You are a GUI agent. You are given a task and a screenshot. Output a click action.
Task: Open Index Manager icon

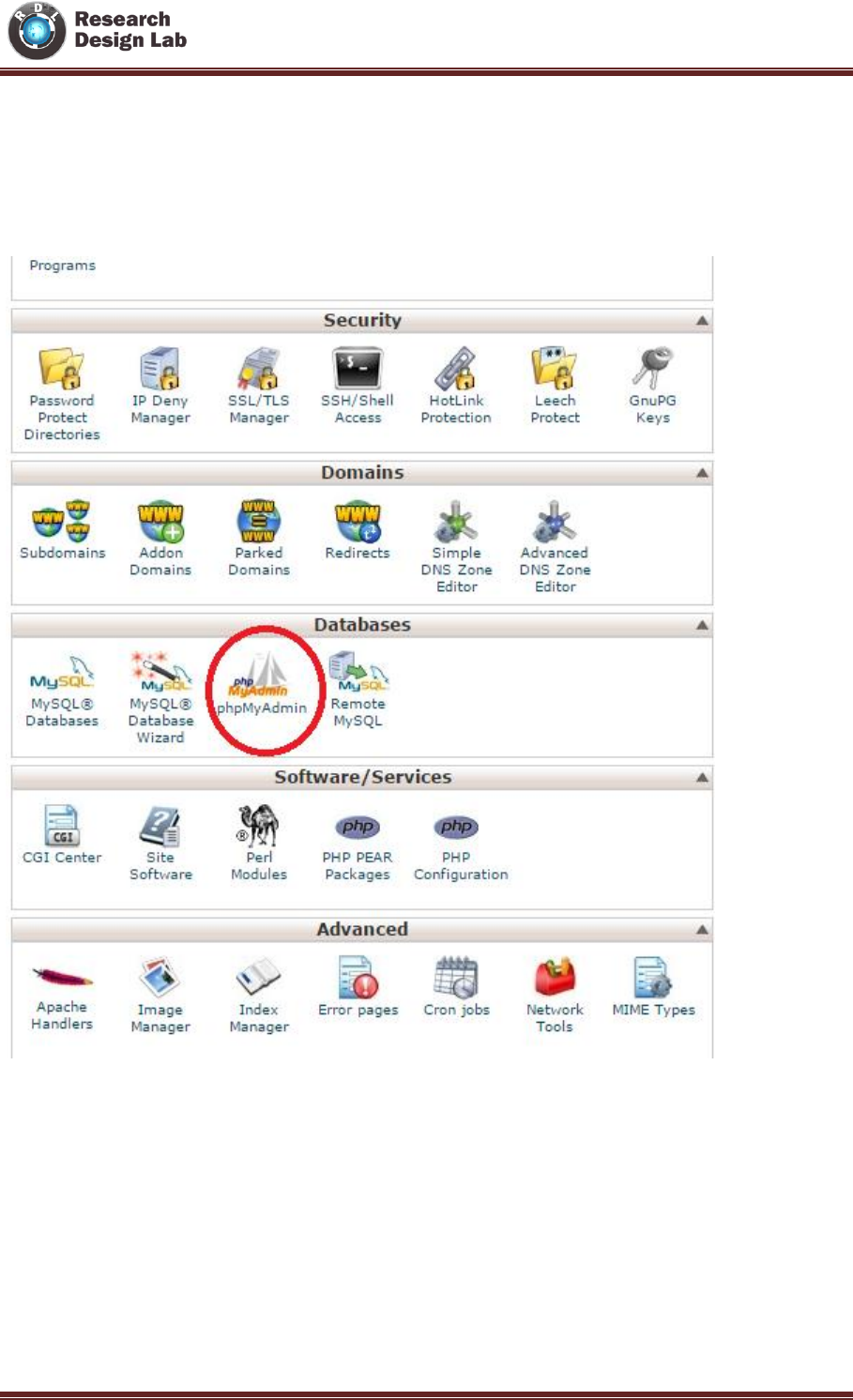[259, 978]
